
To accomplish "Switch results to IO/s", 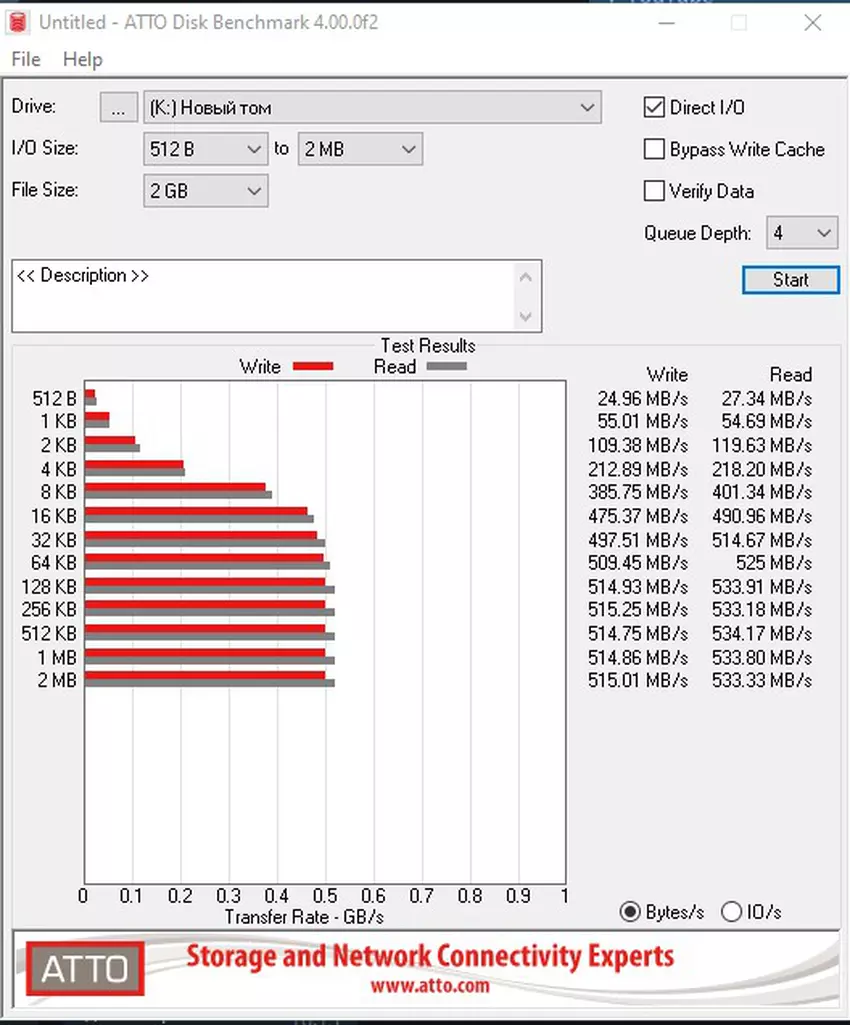I will point(732,912).
